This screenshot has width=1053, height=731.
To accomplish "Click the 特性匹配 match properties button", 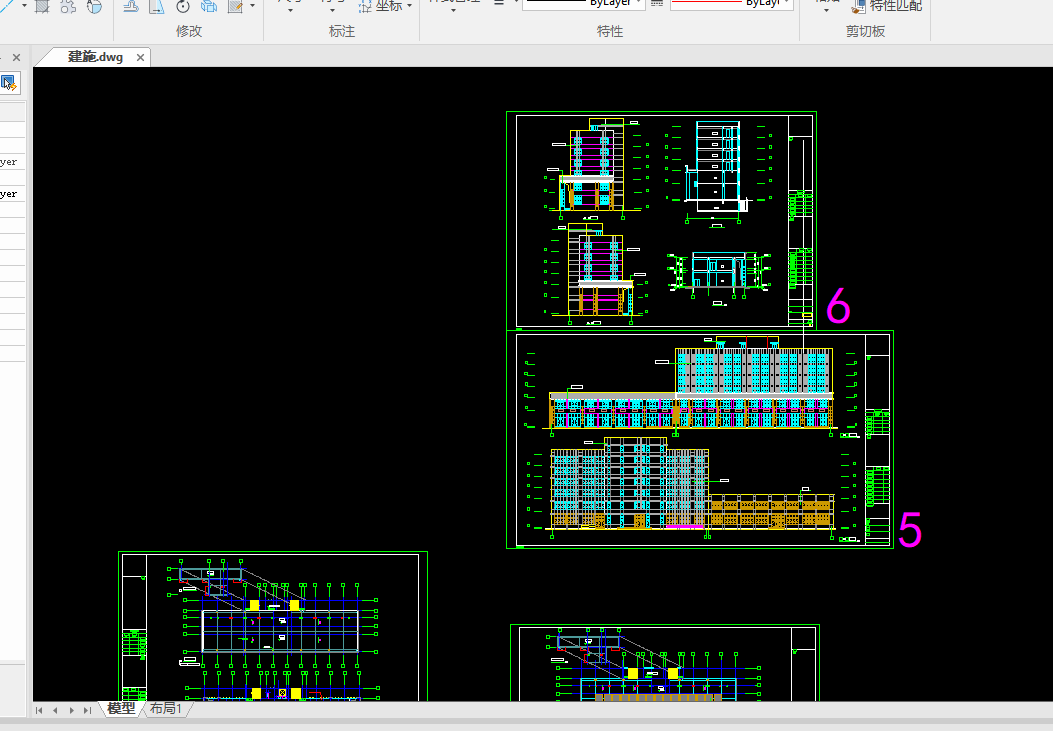I will pos(887,6).
